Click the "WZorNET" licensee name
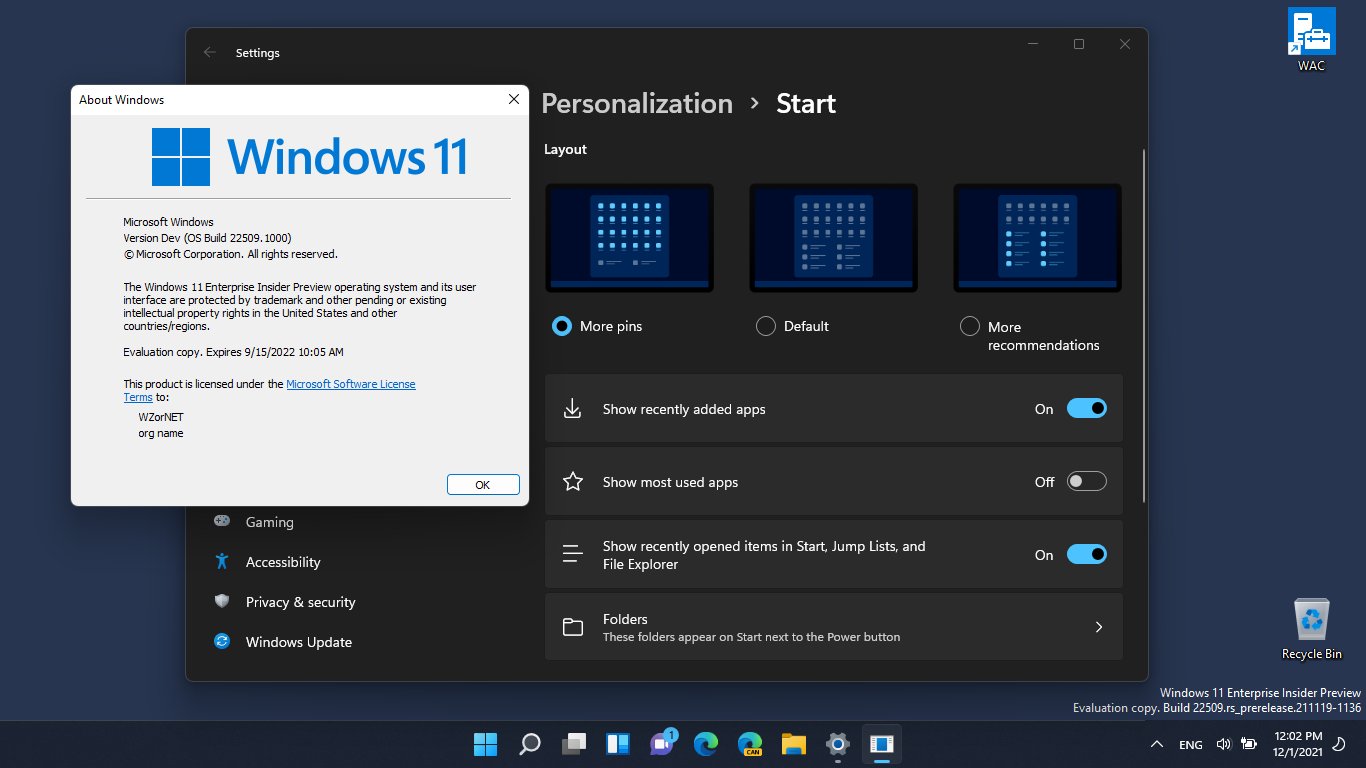Image resolution: width=1366 pixels, height=768 pixels. click(161, 417)
